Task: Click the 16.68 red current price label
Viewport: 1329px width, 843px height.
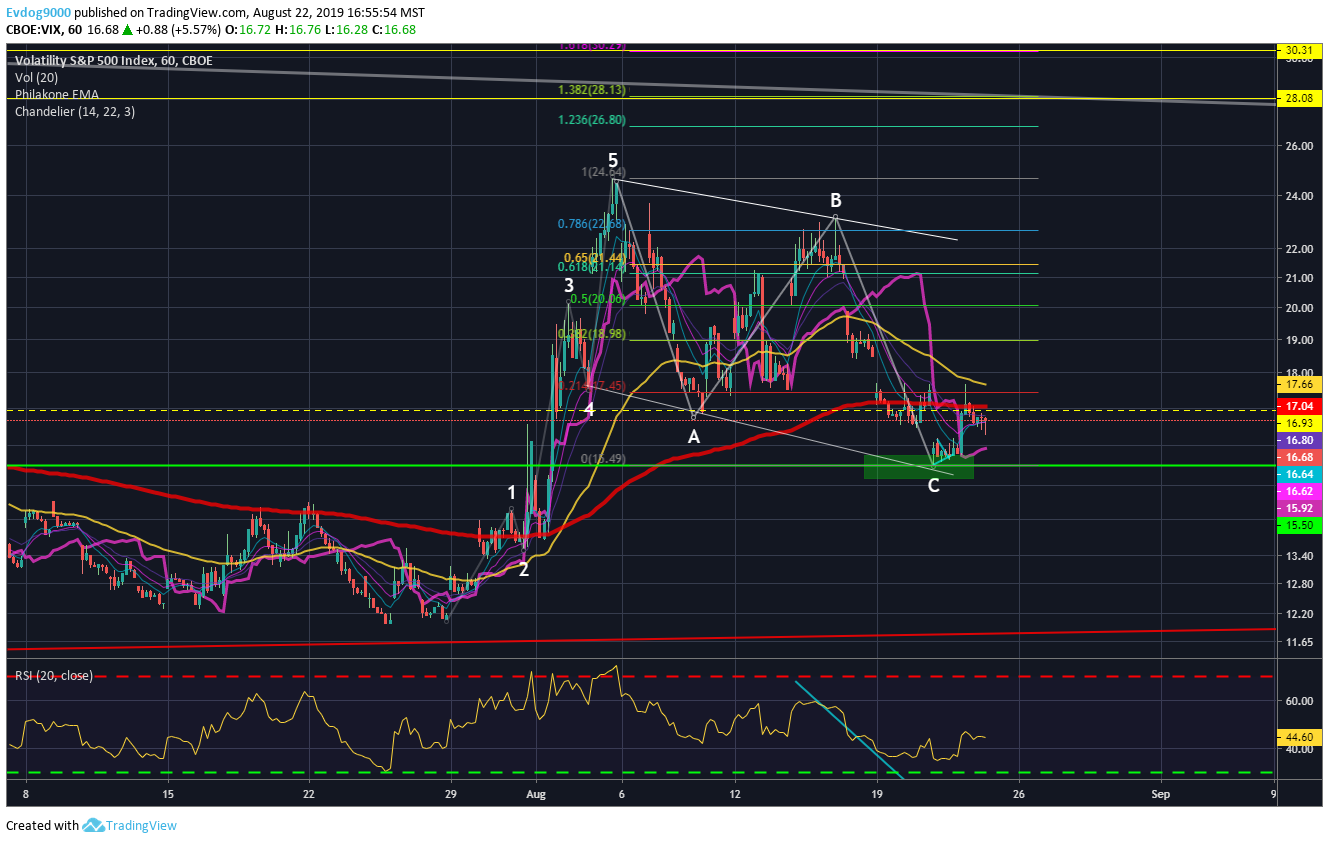Action: click(x=1299, y=457)
